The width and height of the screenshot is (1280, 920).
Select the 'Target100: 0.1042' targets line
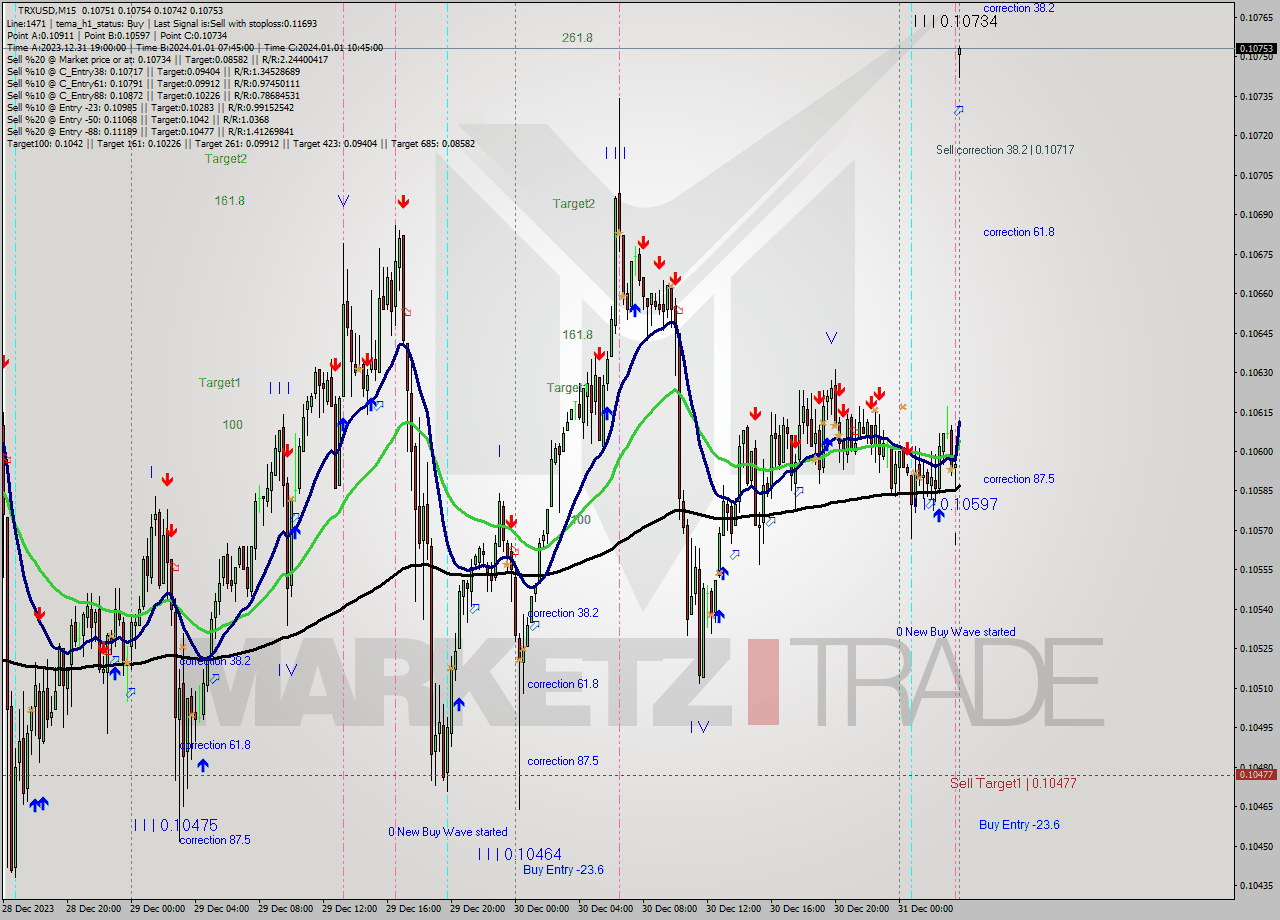240,143
